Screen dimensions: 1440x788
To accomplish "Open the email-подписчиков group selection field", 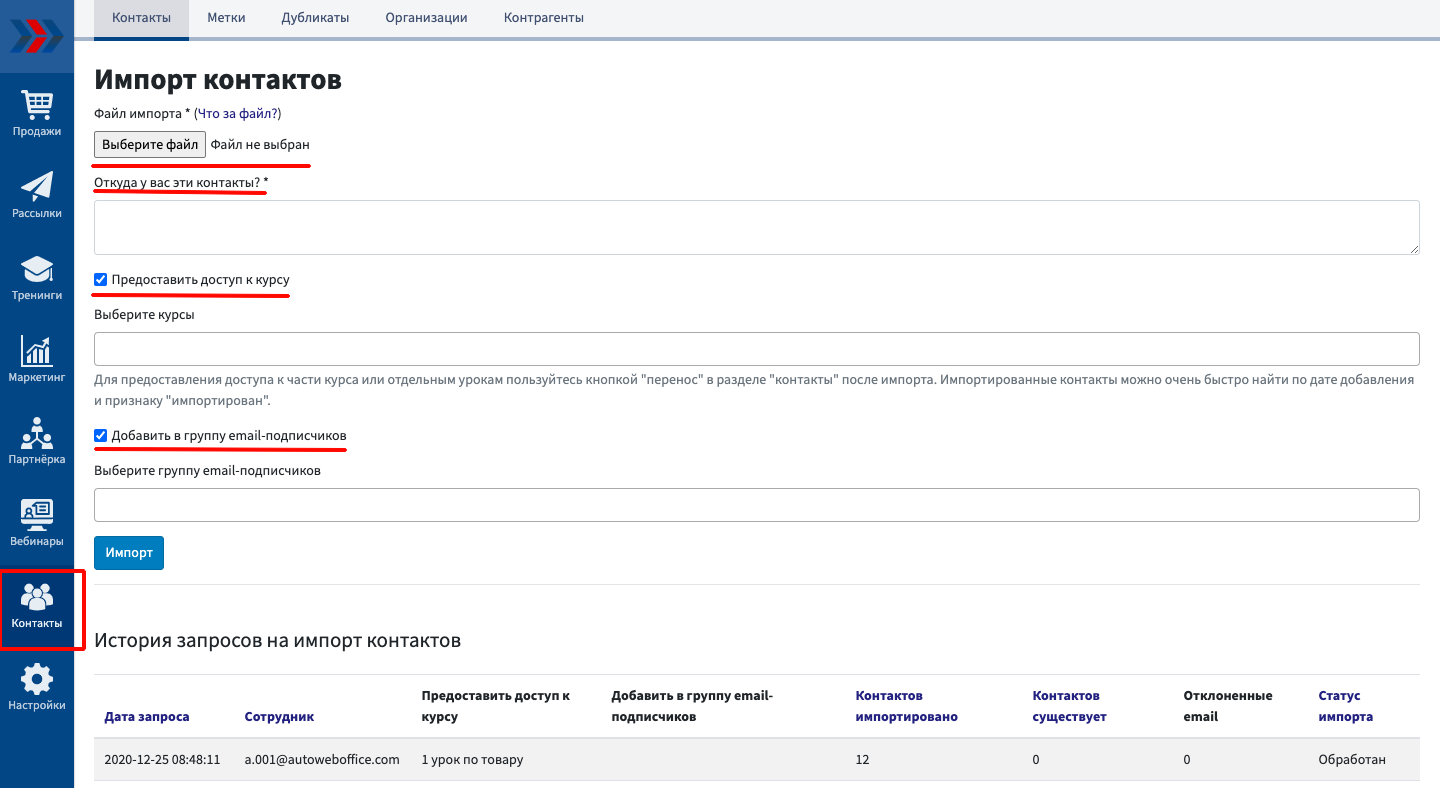I will 756,505.
